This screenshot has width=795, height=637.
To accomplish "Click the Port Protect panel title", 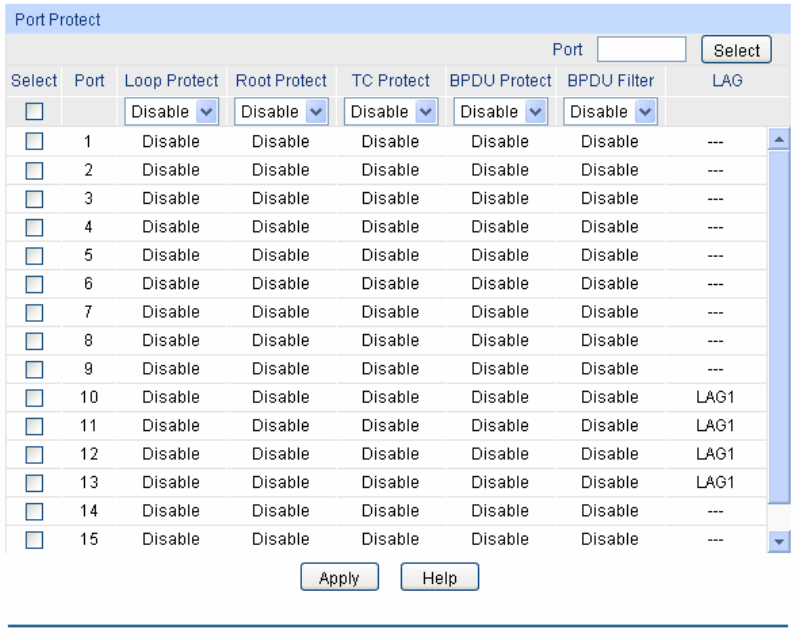I will coord(58,19).
